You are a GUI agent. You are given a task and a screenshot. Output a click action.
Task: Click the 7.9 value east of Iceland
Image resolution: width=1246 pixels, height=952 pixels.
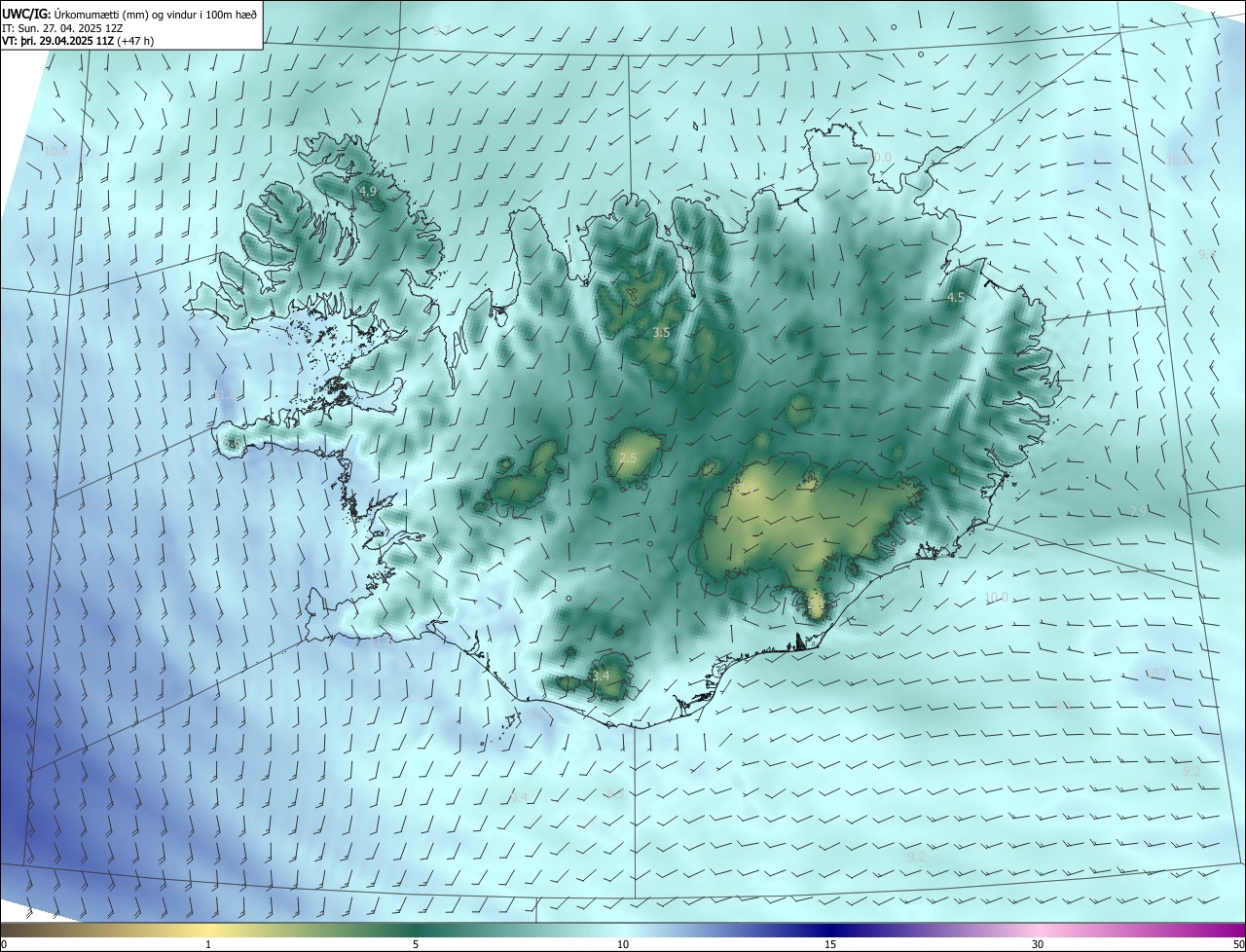pos(1138,512)
